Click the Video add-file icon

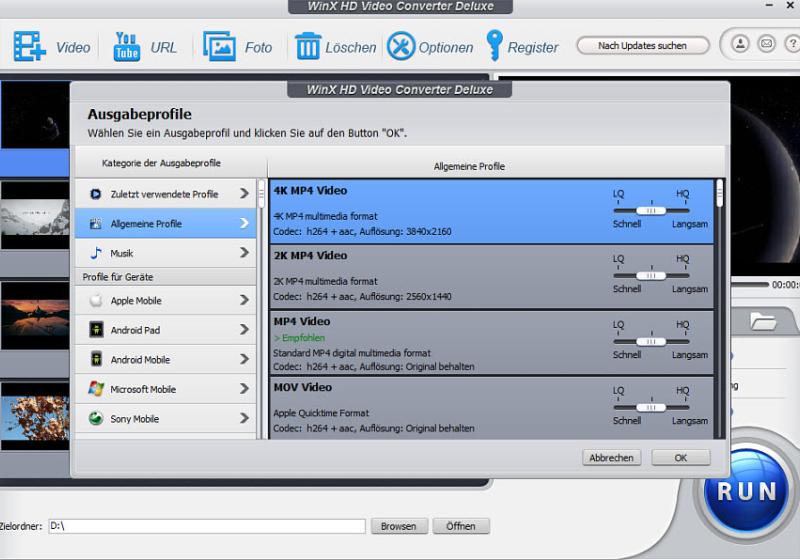point(30,46)
